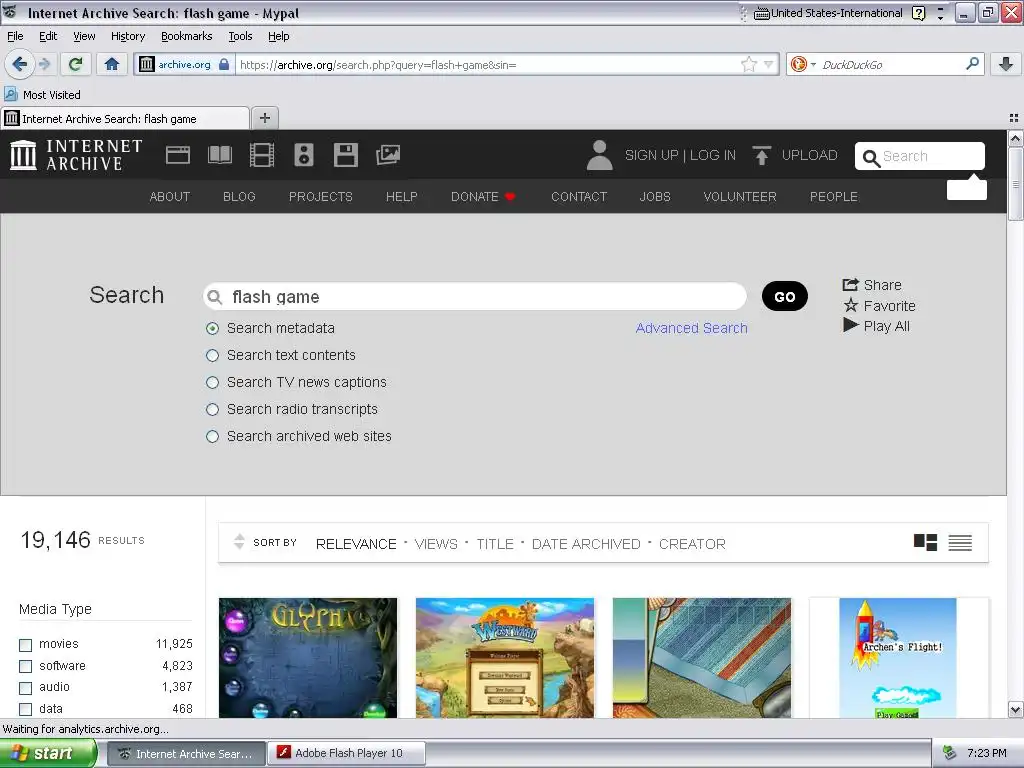Go to the browser Home page icon

(112, 64)
